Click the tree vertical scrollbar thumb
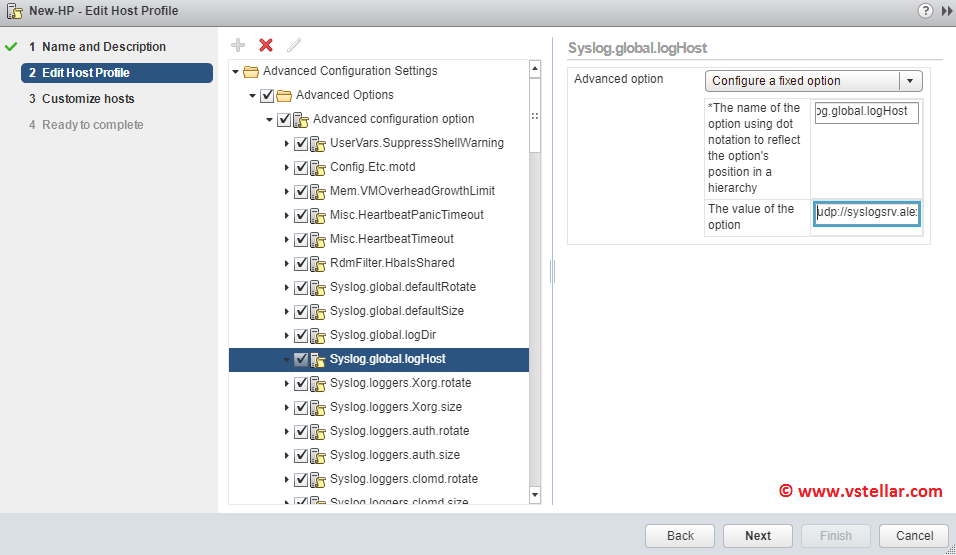This screenshot has height=555, width=956. pos(535,115)
